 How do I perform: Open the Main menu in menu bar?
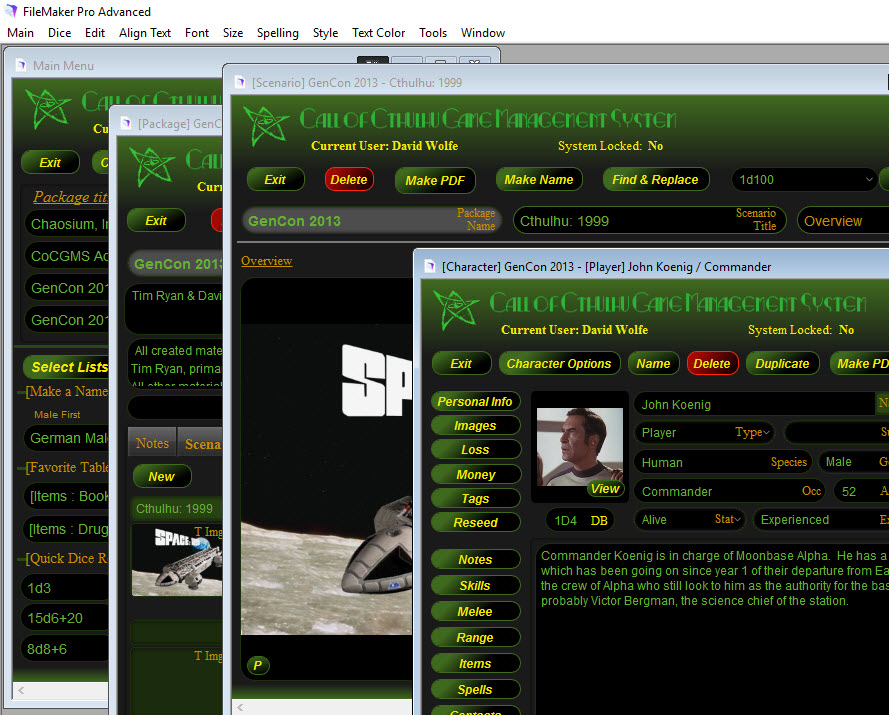click(x=20, y=33)
